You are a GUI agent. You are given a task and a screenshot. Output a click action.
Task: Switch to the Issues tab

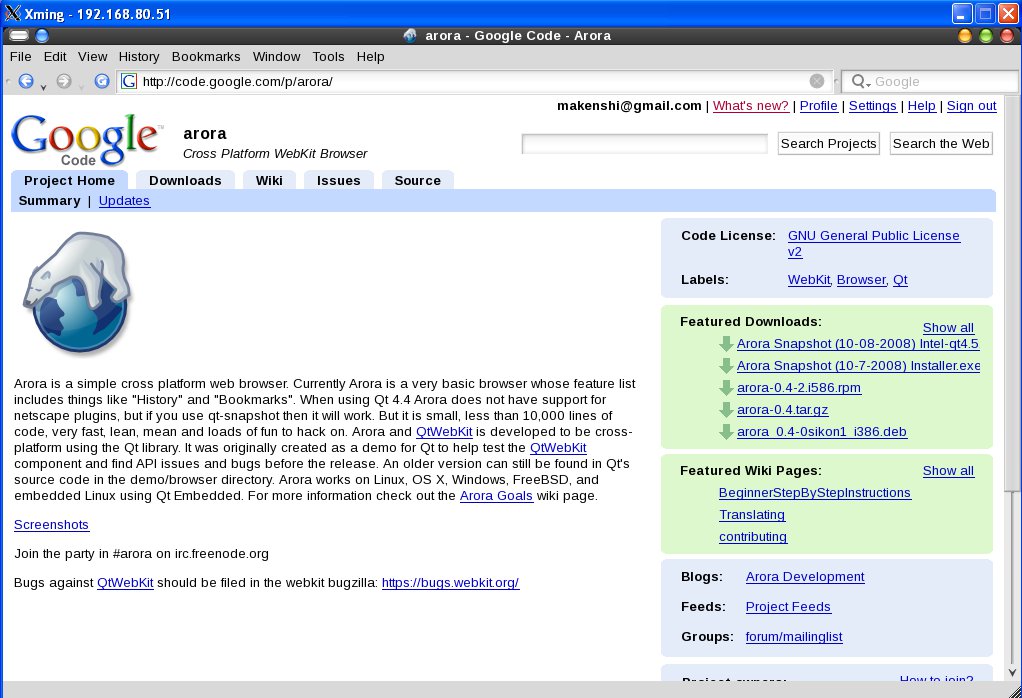pyautogui.click(x=338, y=181)
